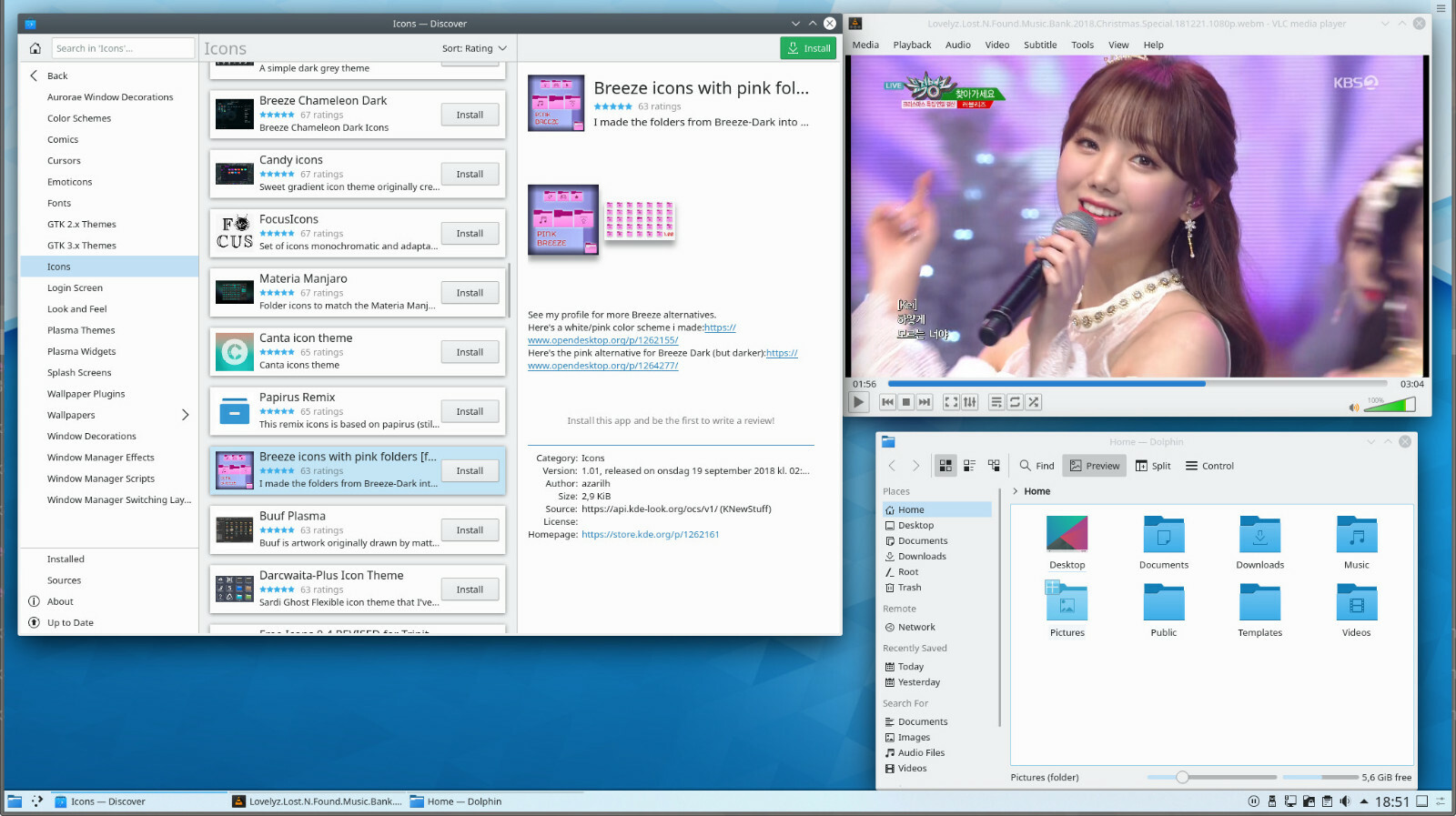Open VLC Help menu
Image resolution: width=1456 pixels, height=816 pixels.
[x=1153, y=45]
